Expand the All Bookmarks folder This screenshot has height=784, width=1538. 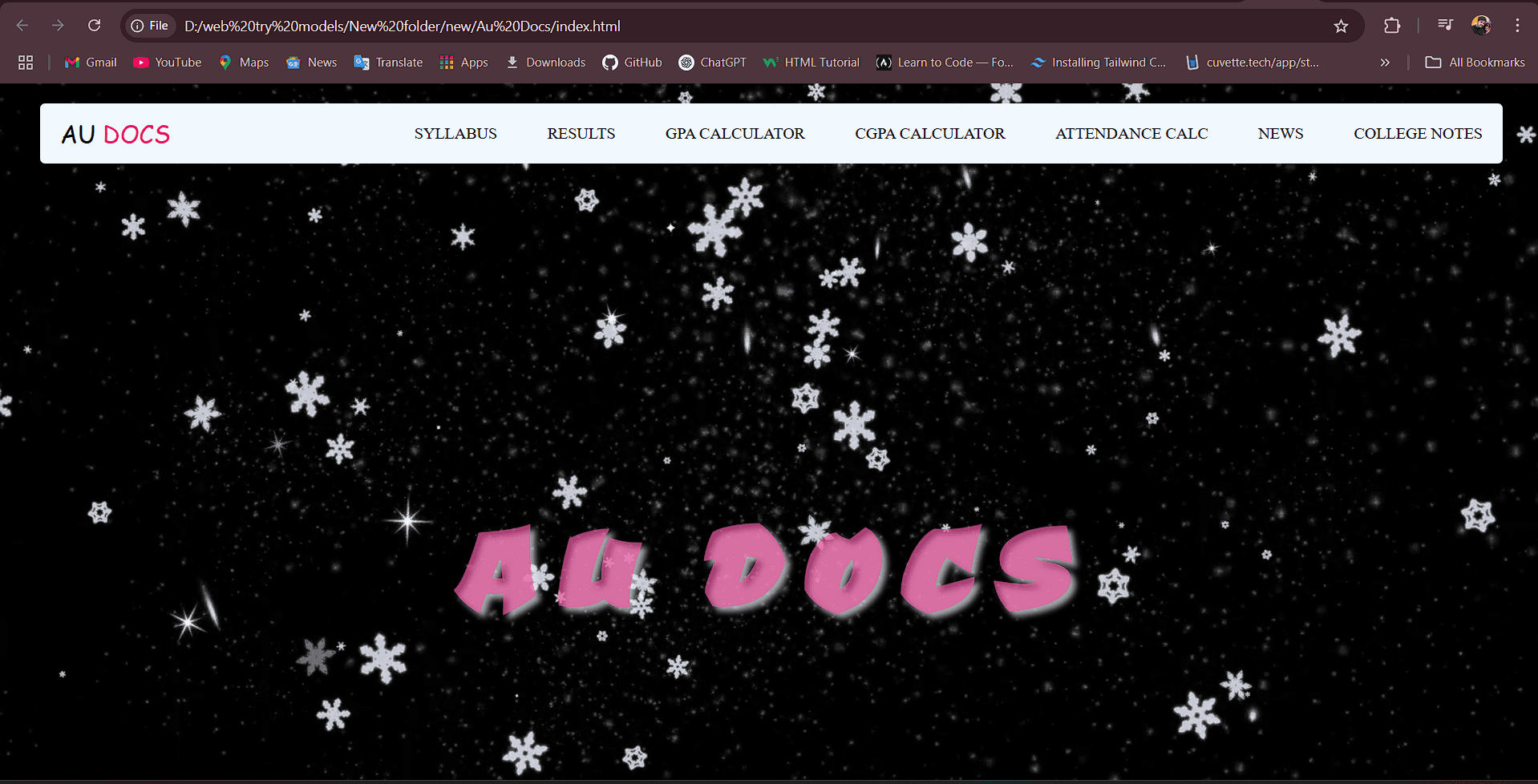pyautogui.click(x=1475, y=63)
